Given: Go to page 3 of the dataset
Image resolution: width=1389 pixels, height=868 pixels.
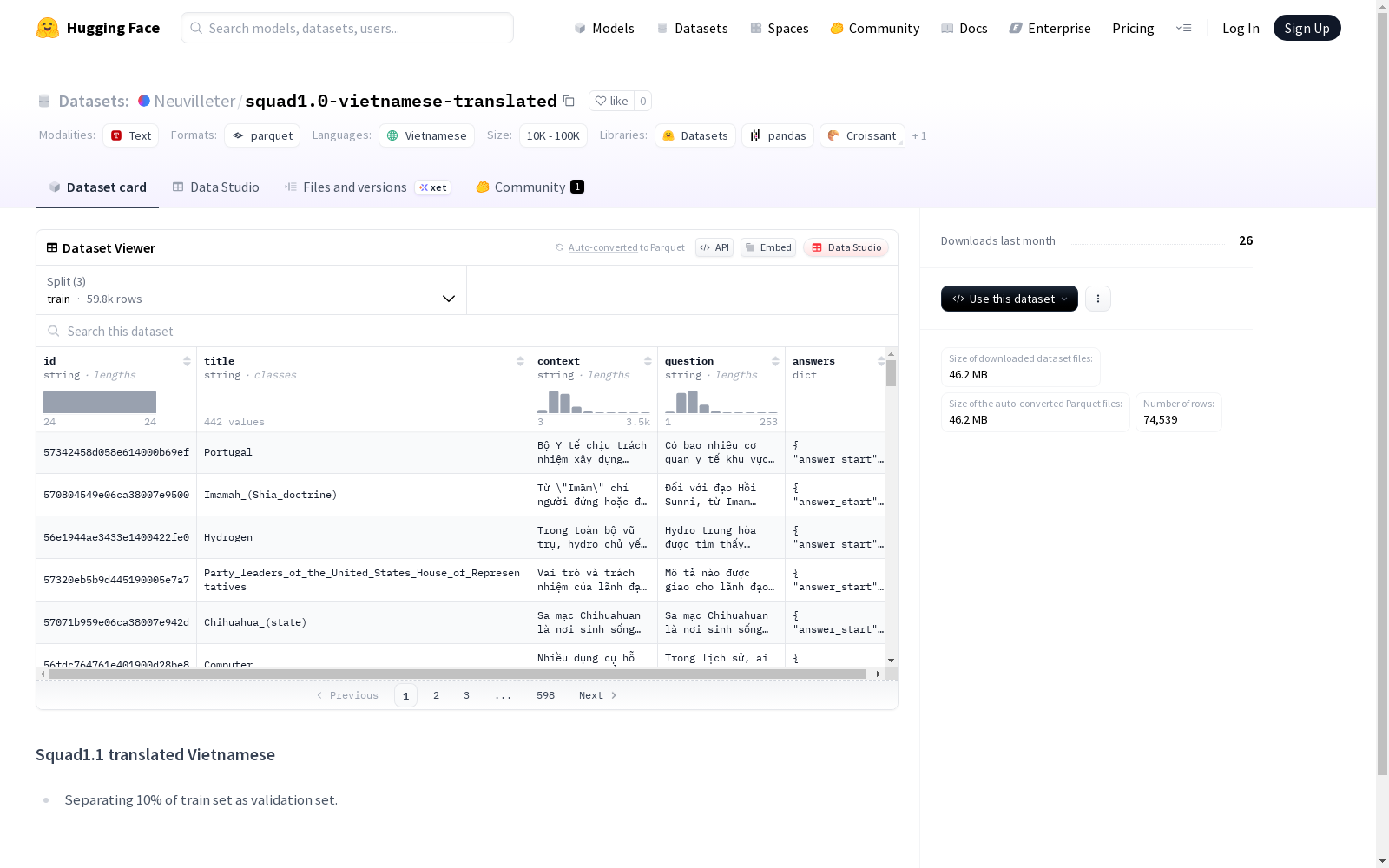Looking at the screenshot, I should 466,695.
